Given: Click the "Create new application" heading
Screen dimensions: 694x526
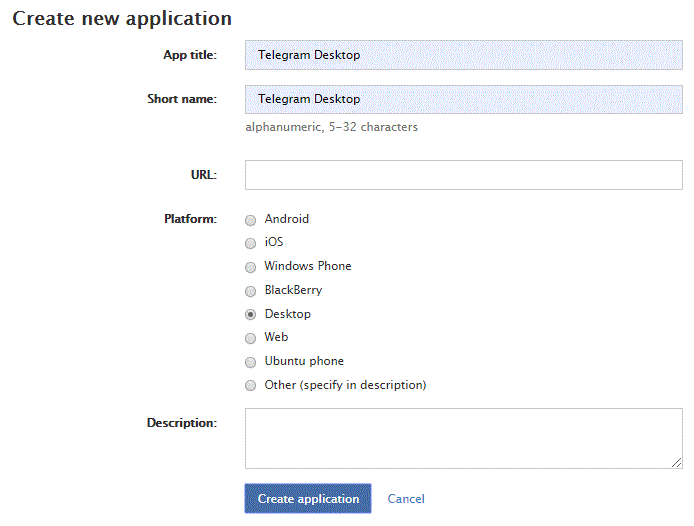Looking at the screenshot, I should pos(122,19).
